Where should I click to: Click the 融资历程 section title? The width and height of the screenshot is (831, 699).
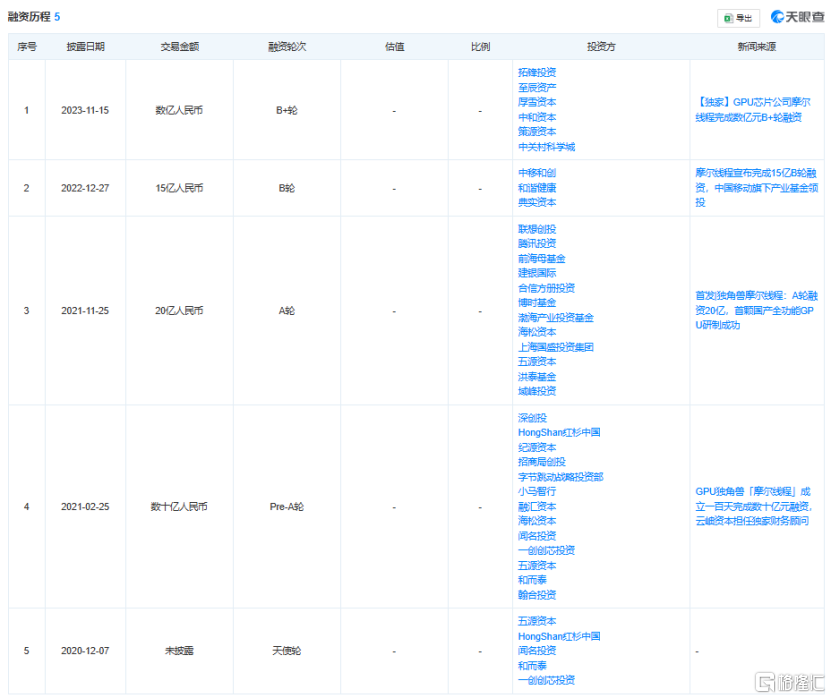[29, 17]
